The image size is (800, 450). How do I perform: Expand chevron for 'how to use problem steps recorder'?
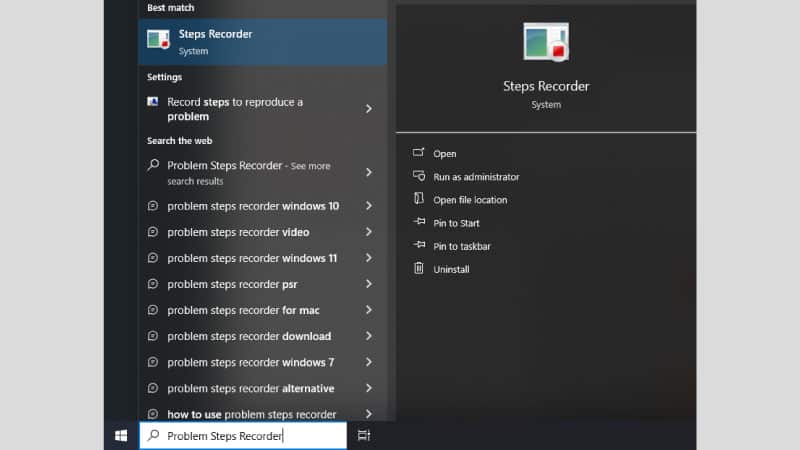(x=368, y=414)
